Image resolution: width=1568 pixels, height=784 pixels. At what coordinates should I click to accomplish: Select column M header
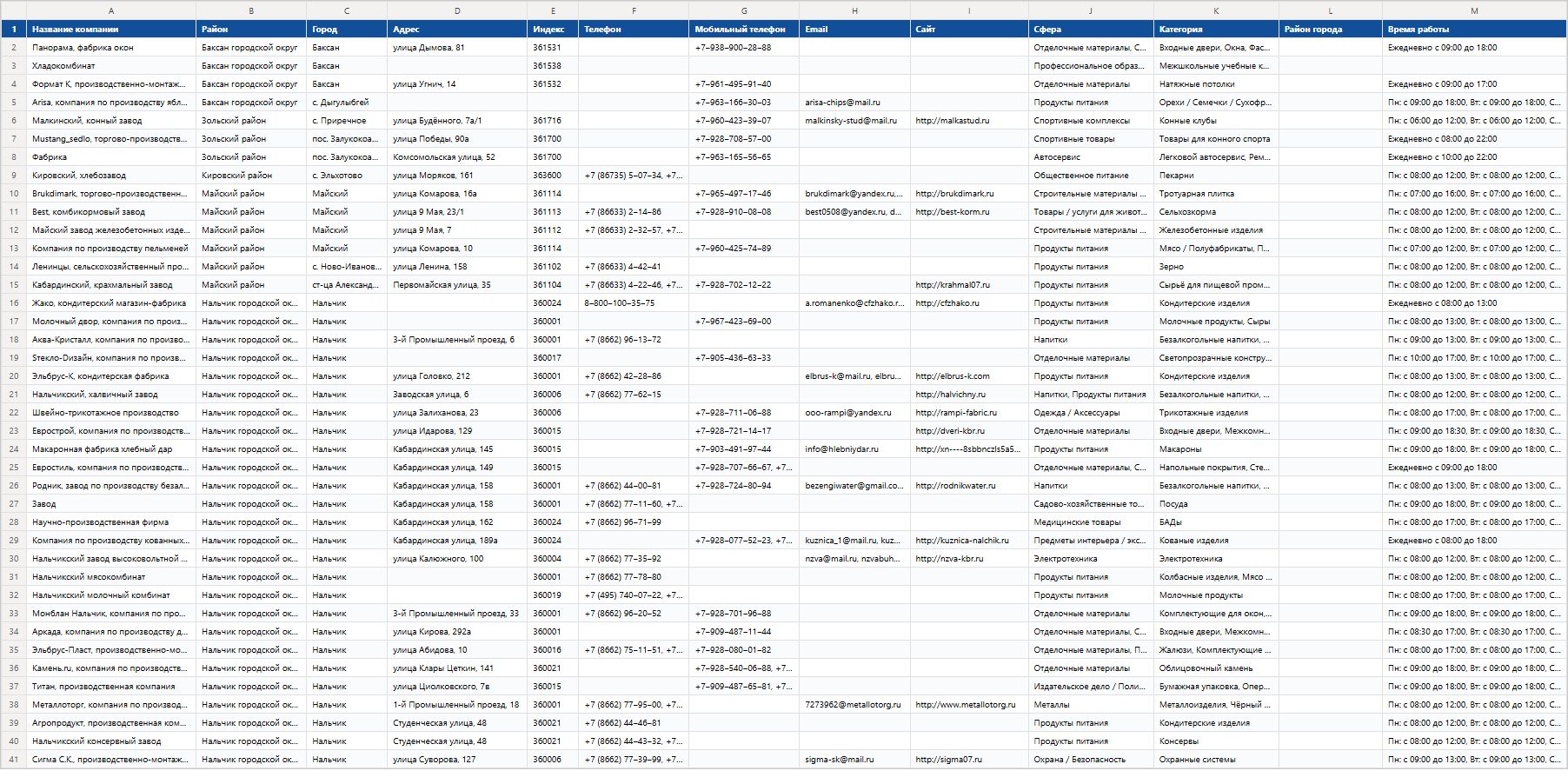(1474, 10)
